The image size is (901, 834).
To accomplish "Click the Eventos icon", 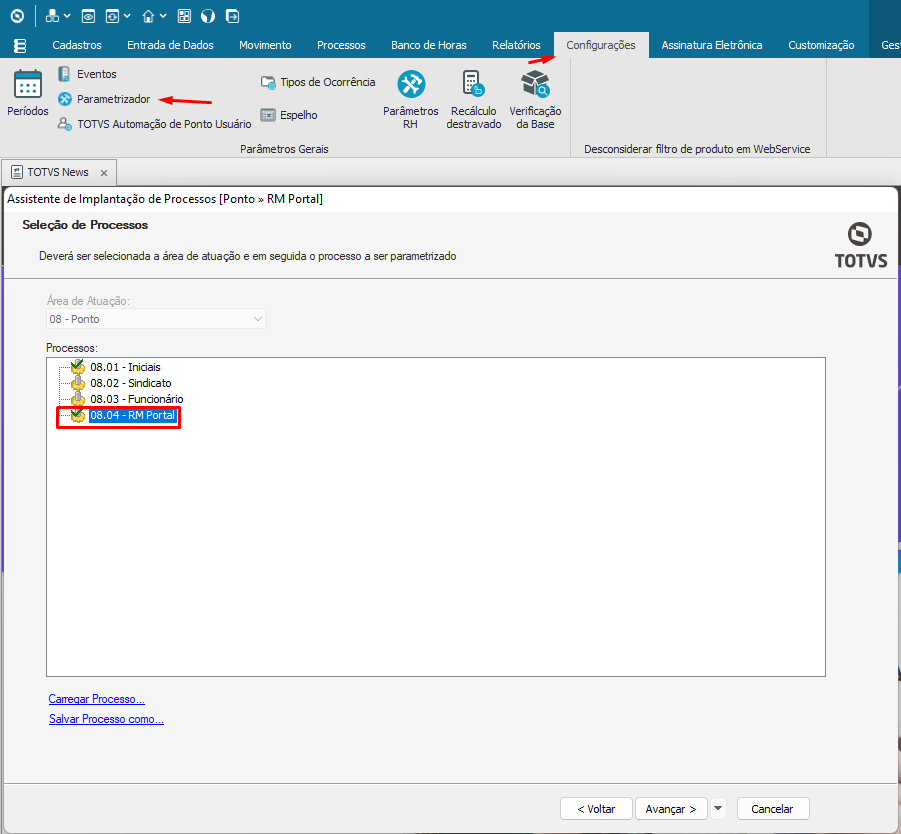I will [x=64, y=74].
